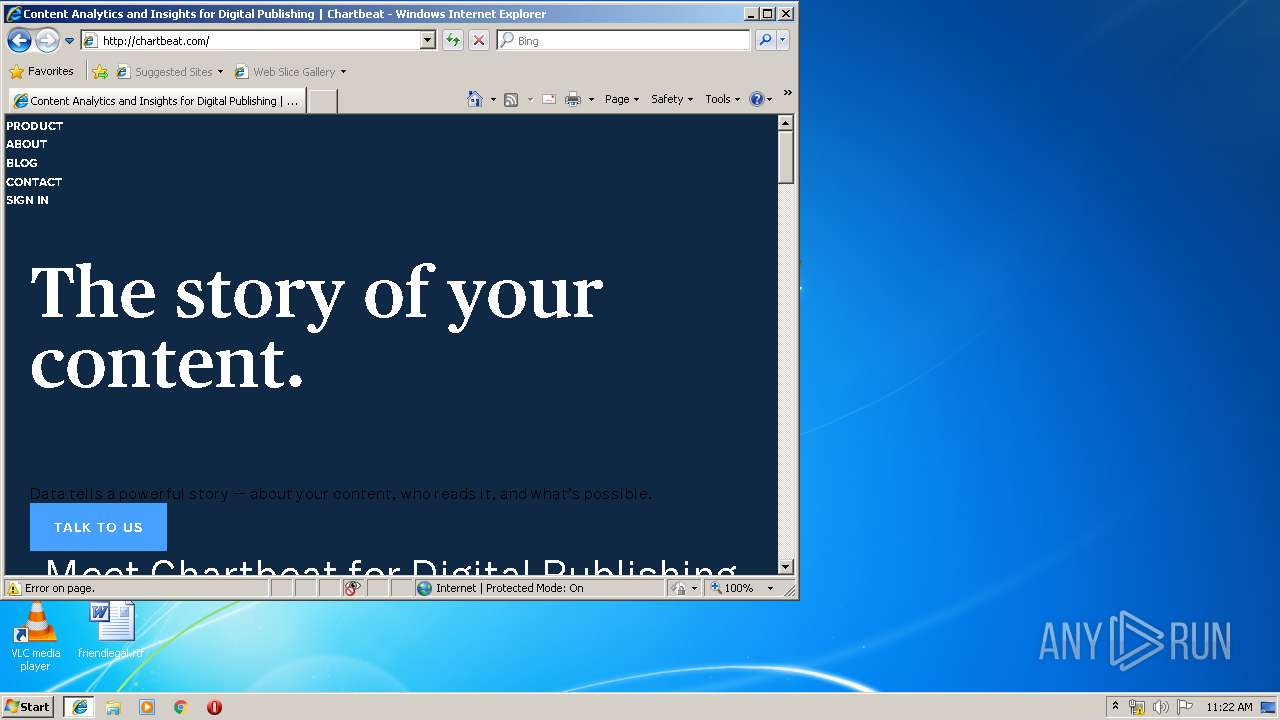This screenshot has height=720, width=1280.
Task: Open Windows Media Player from the taskbar
Action: click(x=147, y=707)
